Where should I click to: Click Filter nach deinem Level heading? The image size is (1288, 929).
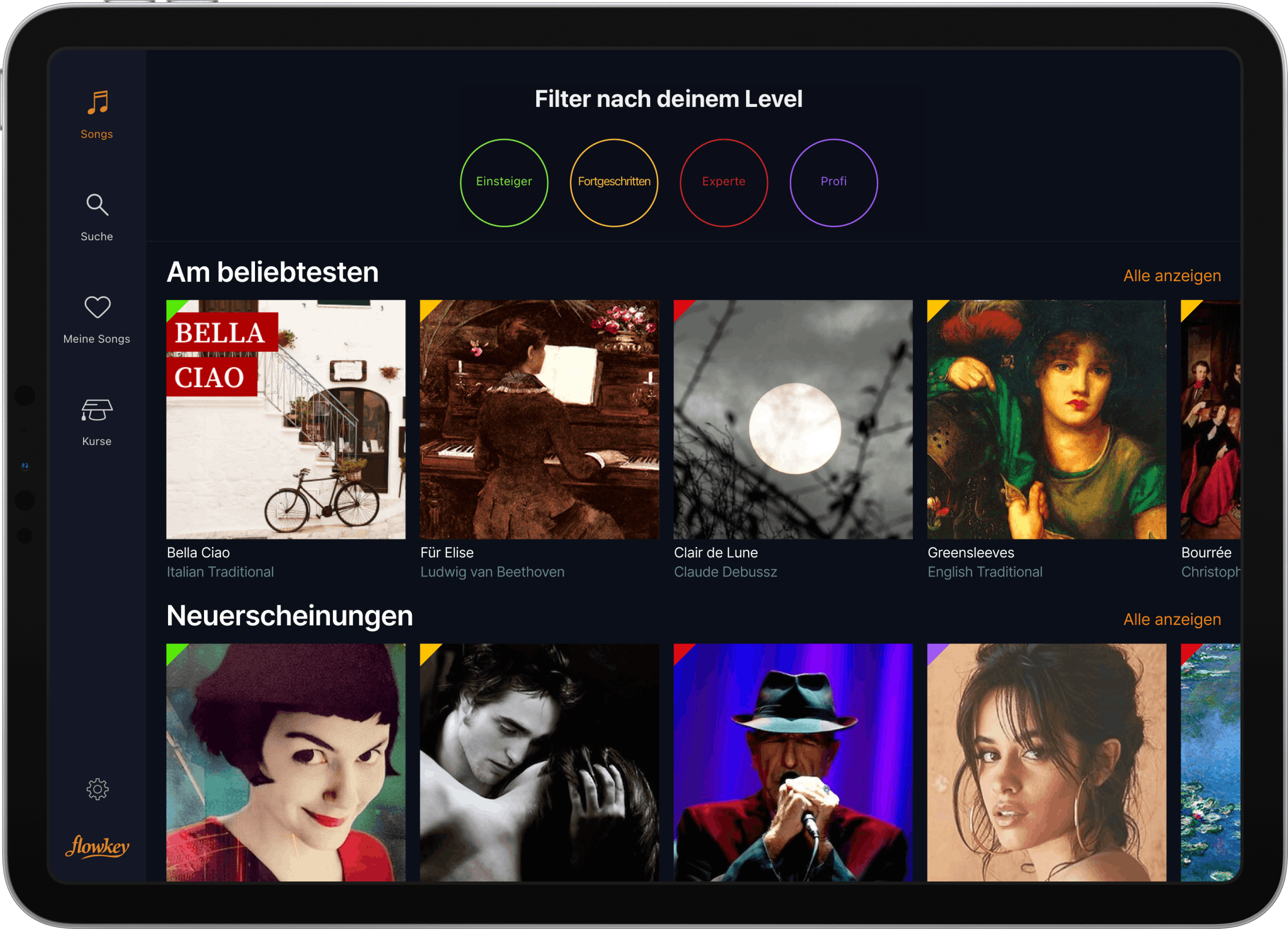coord(668,99)
